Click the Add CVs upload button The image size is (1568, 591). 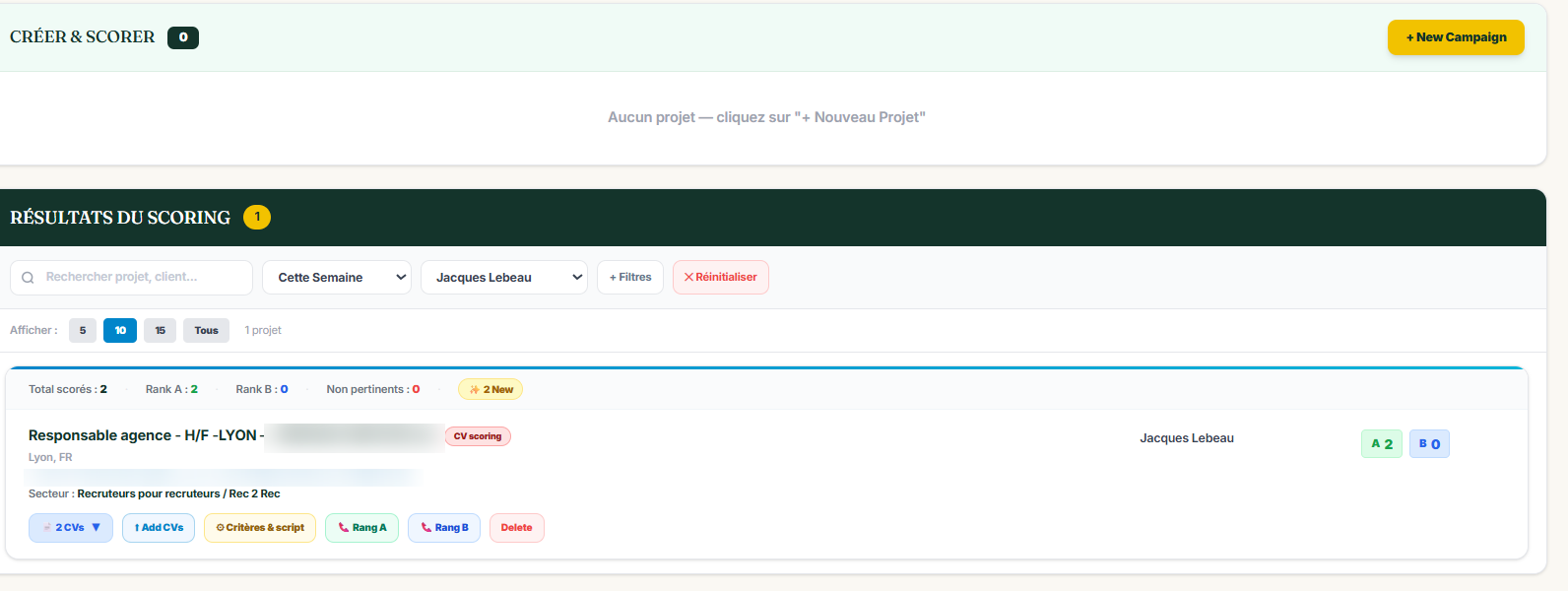pyautogui.click(x=159, y=528)
